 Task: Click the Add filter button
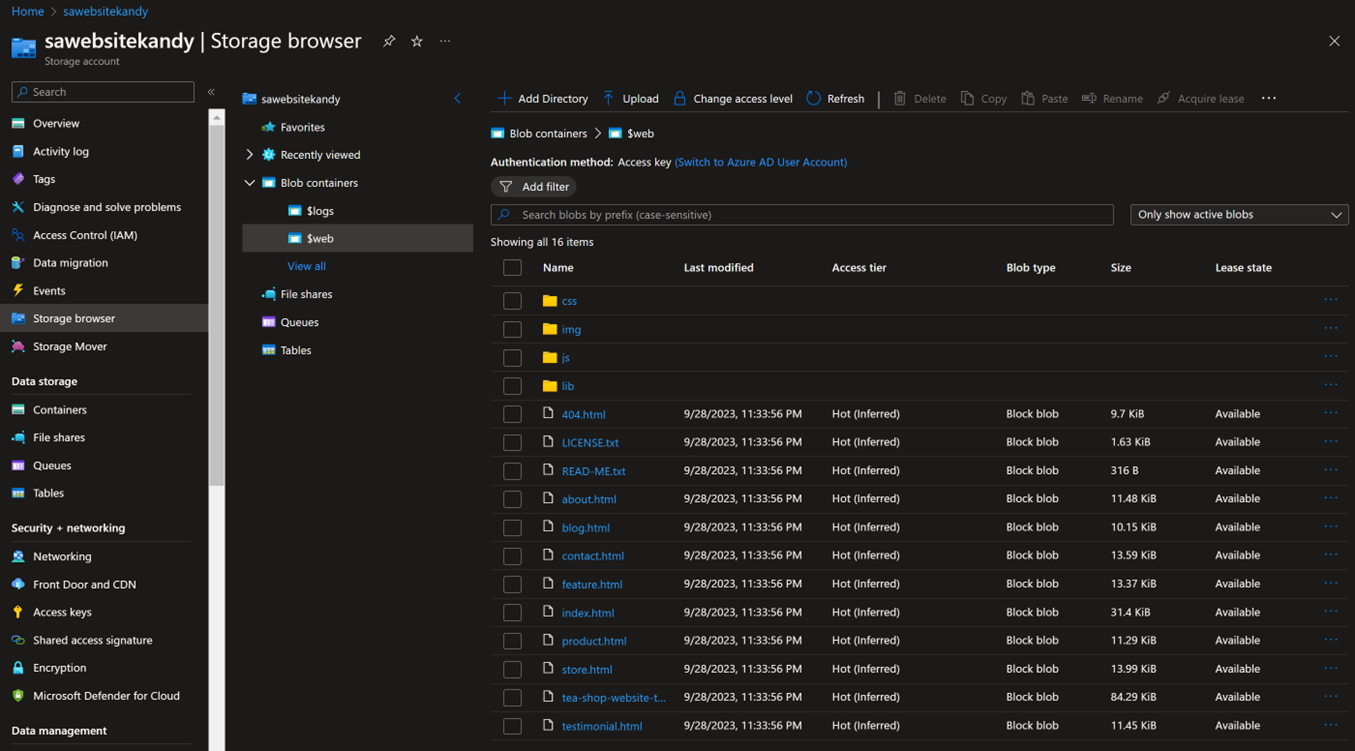pos(534,187)
